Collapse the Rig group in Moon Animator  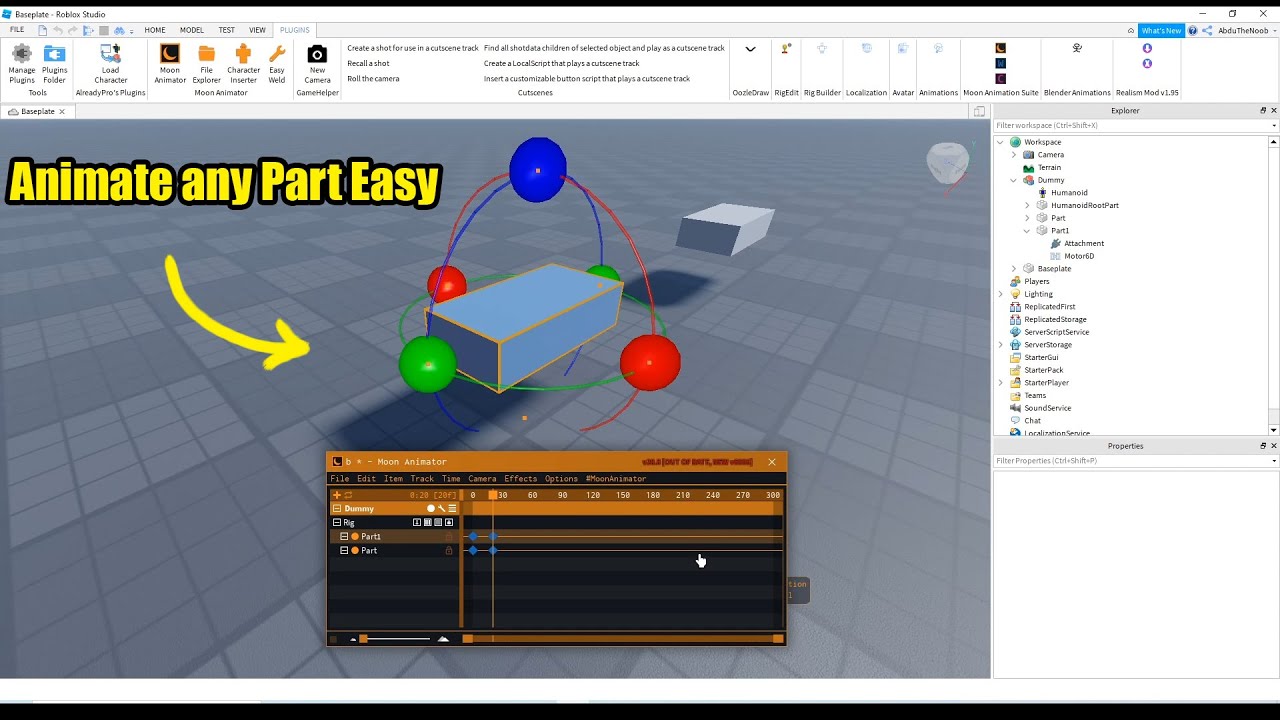(337, 523)
